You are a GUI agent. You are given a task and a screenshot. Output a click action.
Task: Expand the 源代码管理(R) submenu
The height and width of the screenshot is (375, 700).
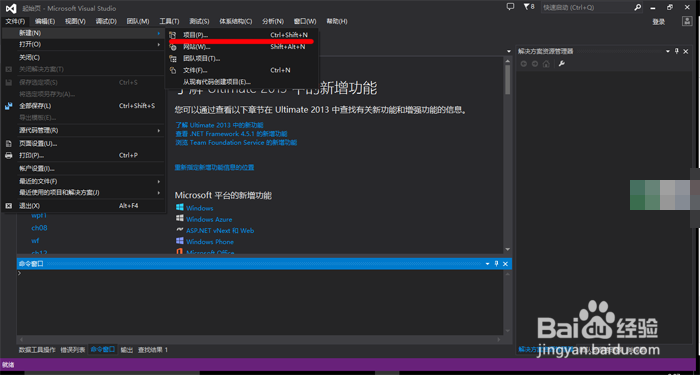coord(83,130)
